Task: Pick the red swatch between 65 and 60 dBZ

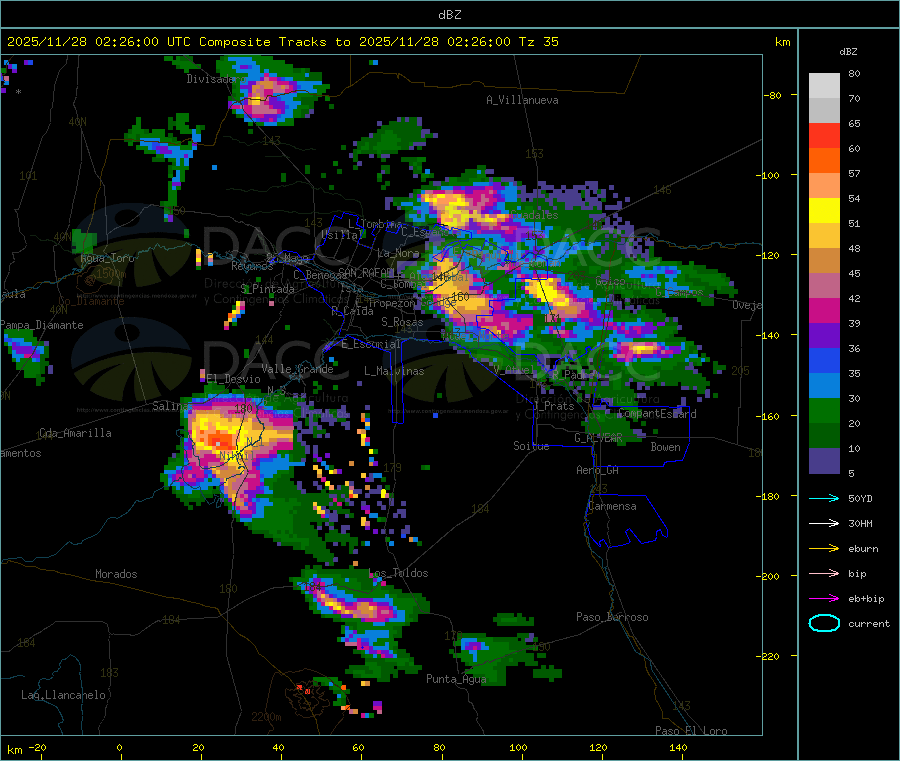Action: tap(824, 135)
